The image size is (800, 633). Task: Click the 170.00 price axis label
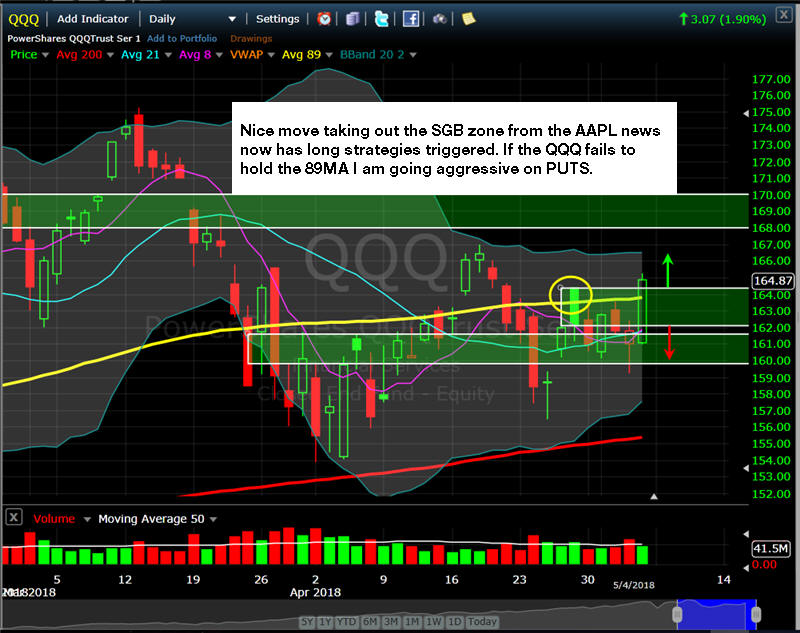click(x=771, y=195)
